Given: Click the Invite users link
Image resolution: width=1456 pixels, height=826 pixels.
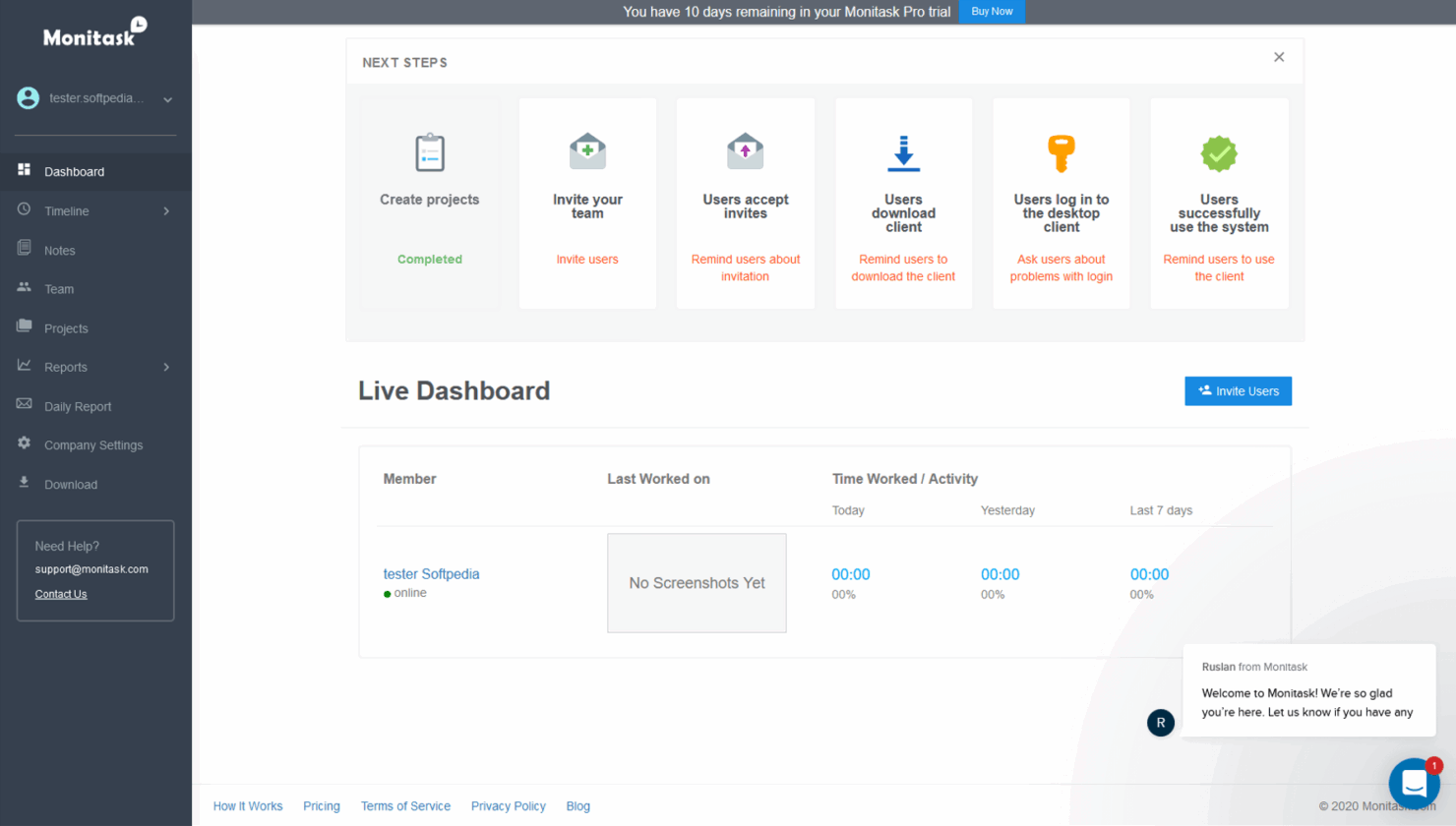Looking at the screenshot, I should pyautogui.click(x=587, y=260).
